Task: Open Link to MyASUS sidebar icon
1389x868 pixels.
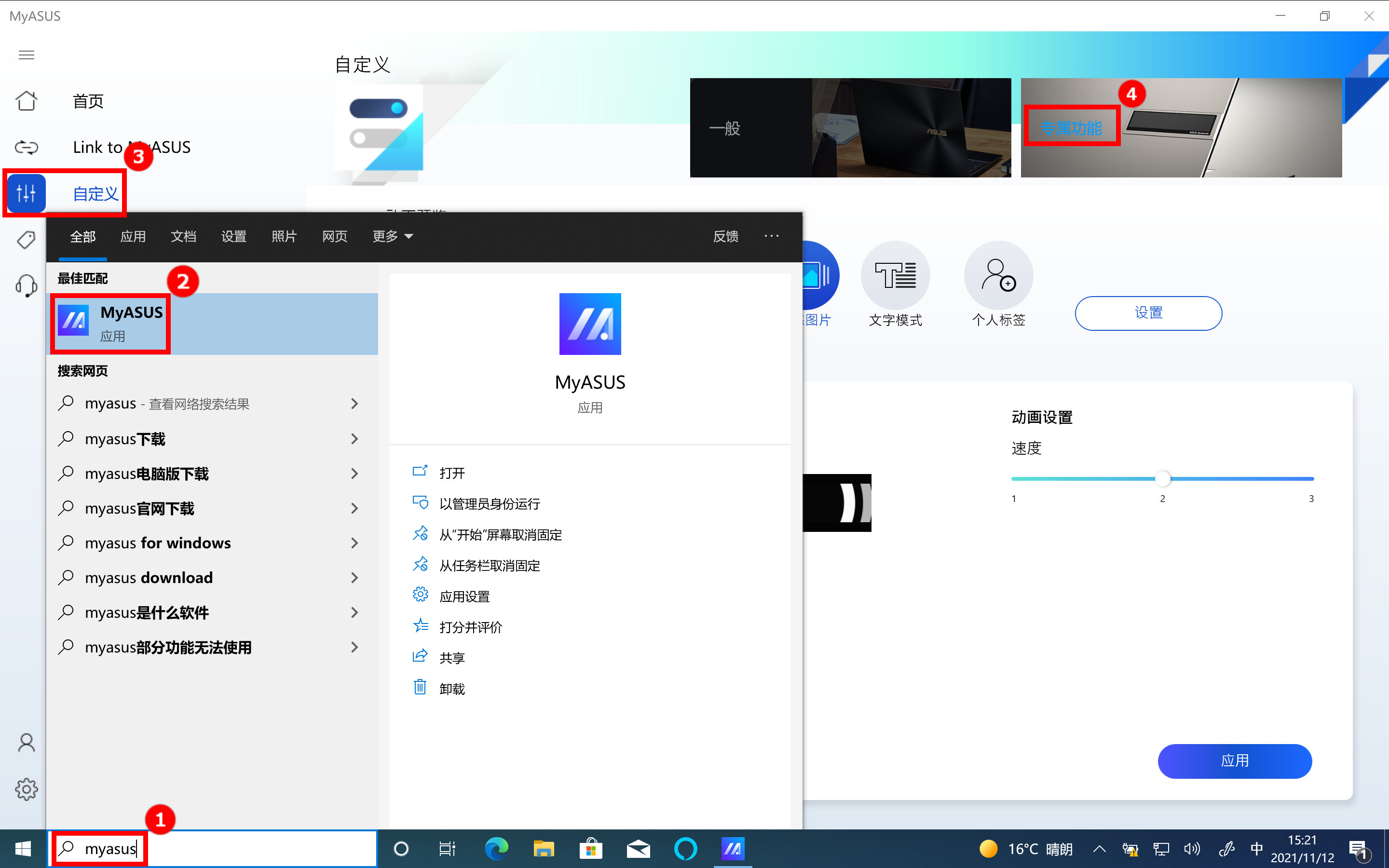Action: pos(27,148)
